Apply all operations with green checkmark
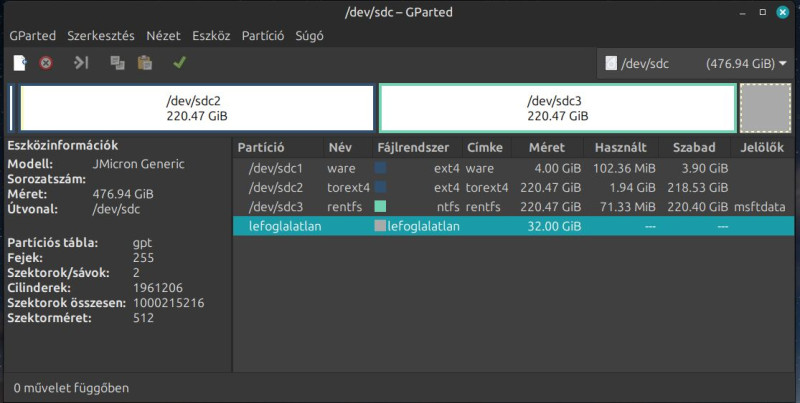Screen dimensions: 800x403 179,63
